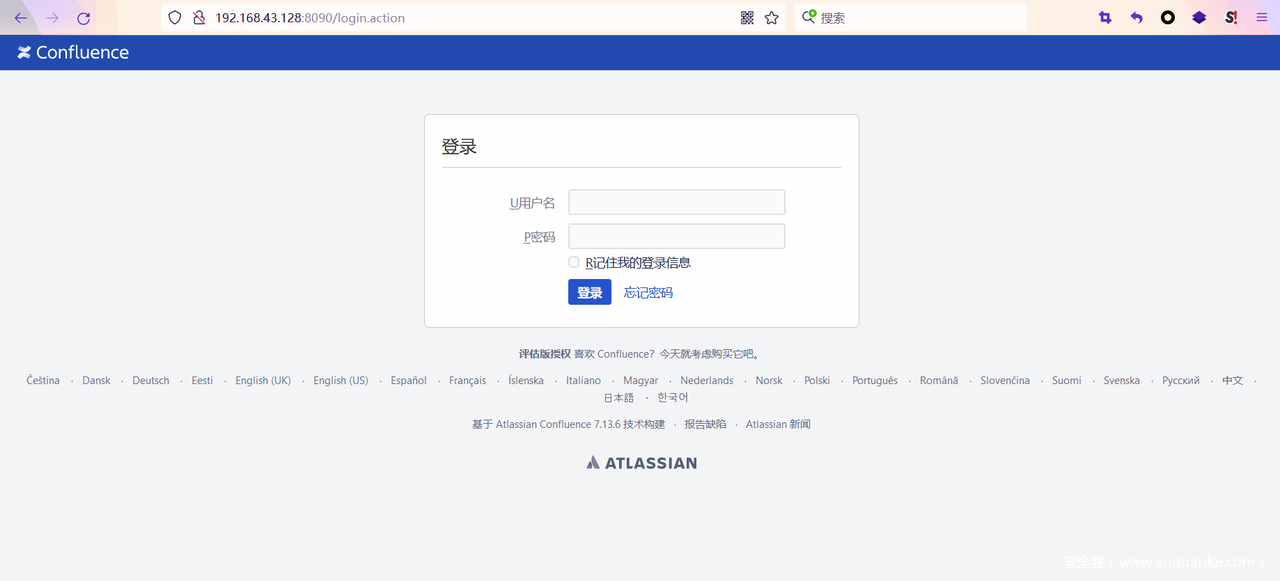Click the 报告缺陷 report bug link

[705, 425]
